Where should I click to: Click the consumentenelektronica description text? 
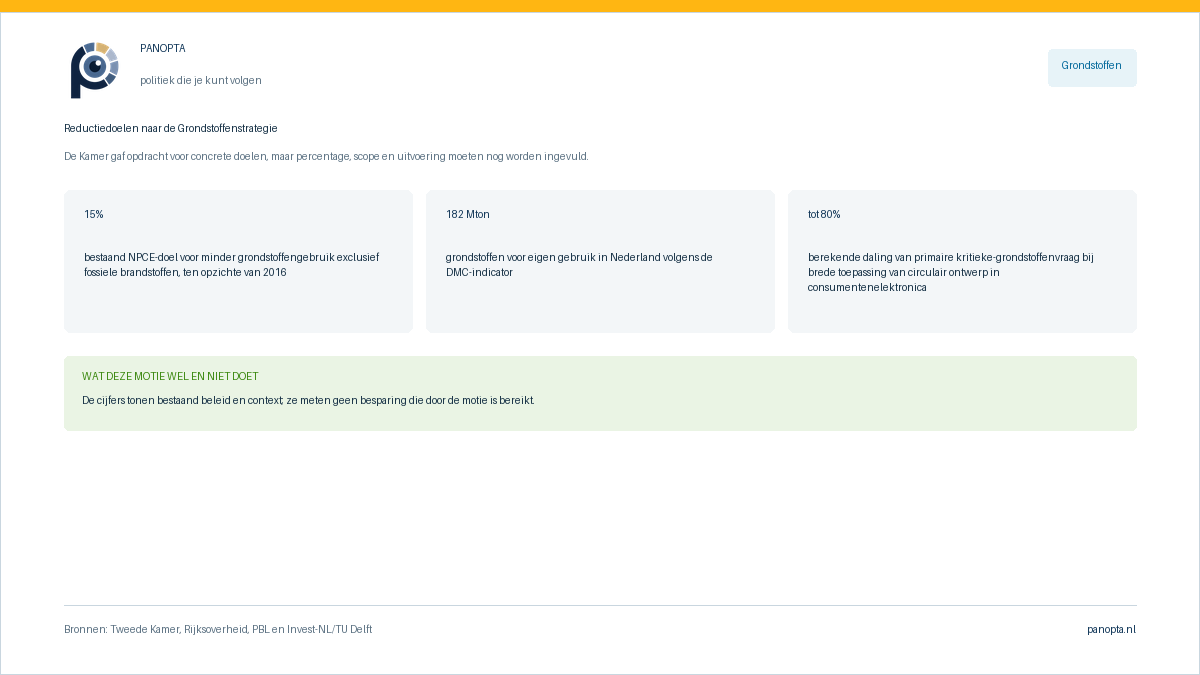[951, 272]
